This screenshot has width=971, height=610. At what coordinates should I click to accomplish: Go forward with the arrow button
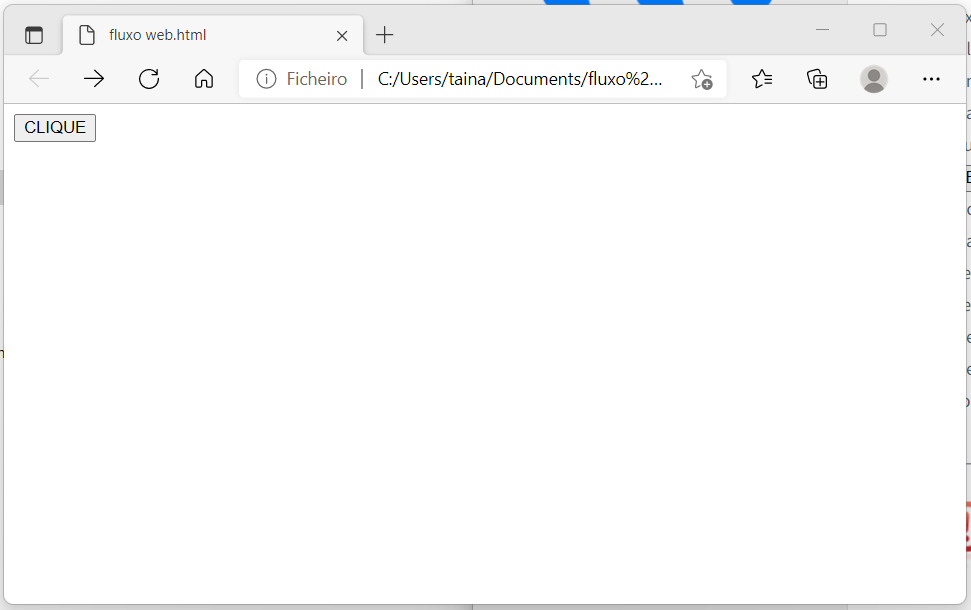click(x=94, y=79)
